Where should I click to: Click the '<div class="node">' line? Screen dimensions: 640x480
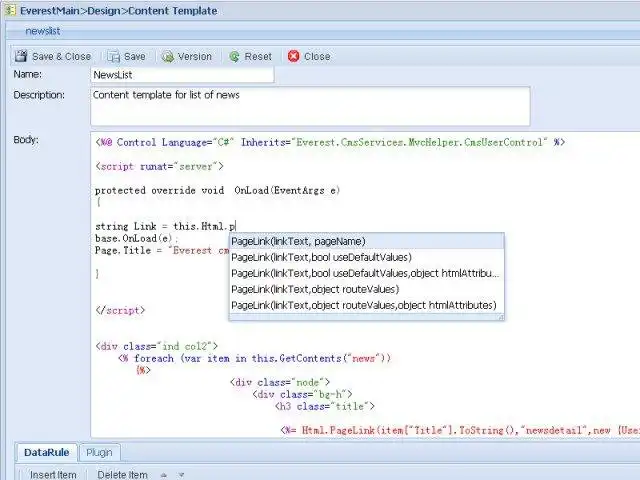pyautogui.click(x=280, y=382)
